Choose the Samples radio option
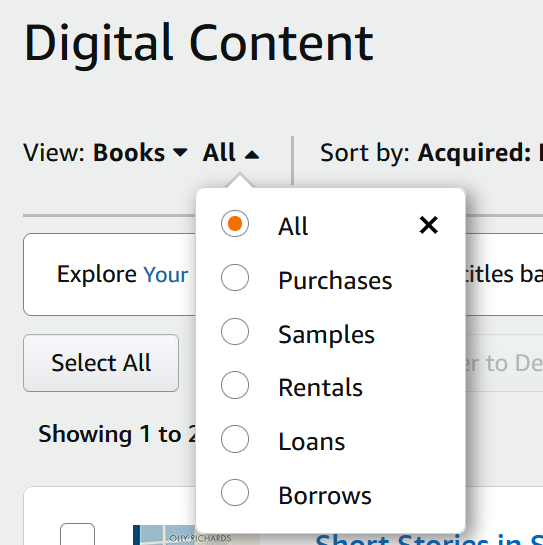 pyautogui.click(x=235, y=331)
